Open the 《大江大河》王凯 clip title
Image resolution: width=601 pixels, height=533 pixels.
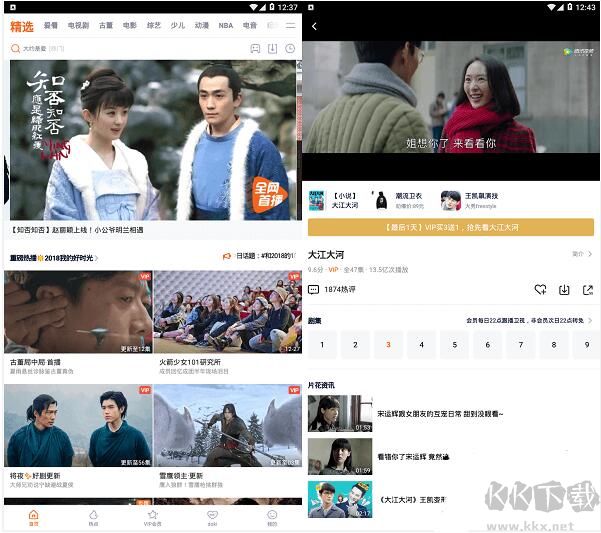(x=412, y=500)
